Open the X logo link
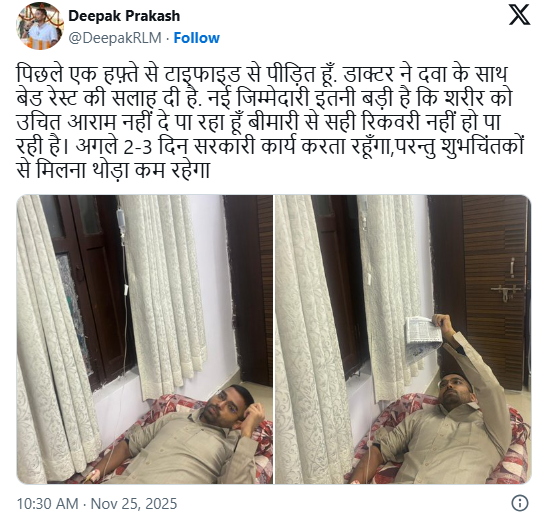 tap(519, 15)
